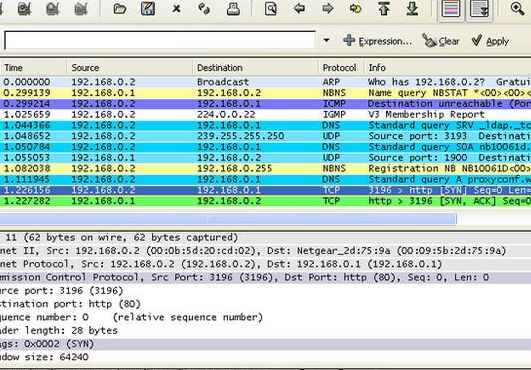Screen dimensions: 531x370
Task: Sort packets by the Protocol column
Action: [x=341, y=68]
